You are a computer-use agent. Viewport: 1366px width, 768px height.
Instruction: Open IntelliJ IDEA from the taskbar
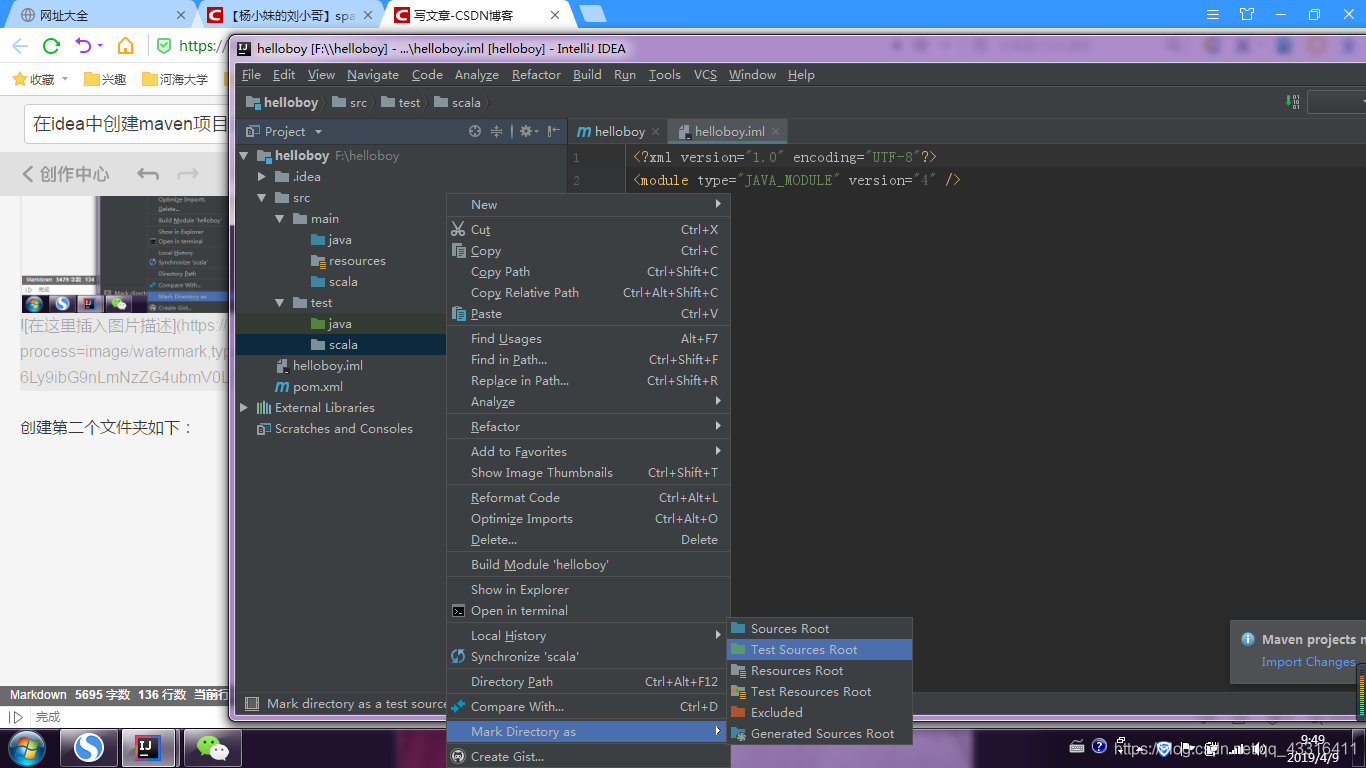[148, 747]
